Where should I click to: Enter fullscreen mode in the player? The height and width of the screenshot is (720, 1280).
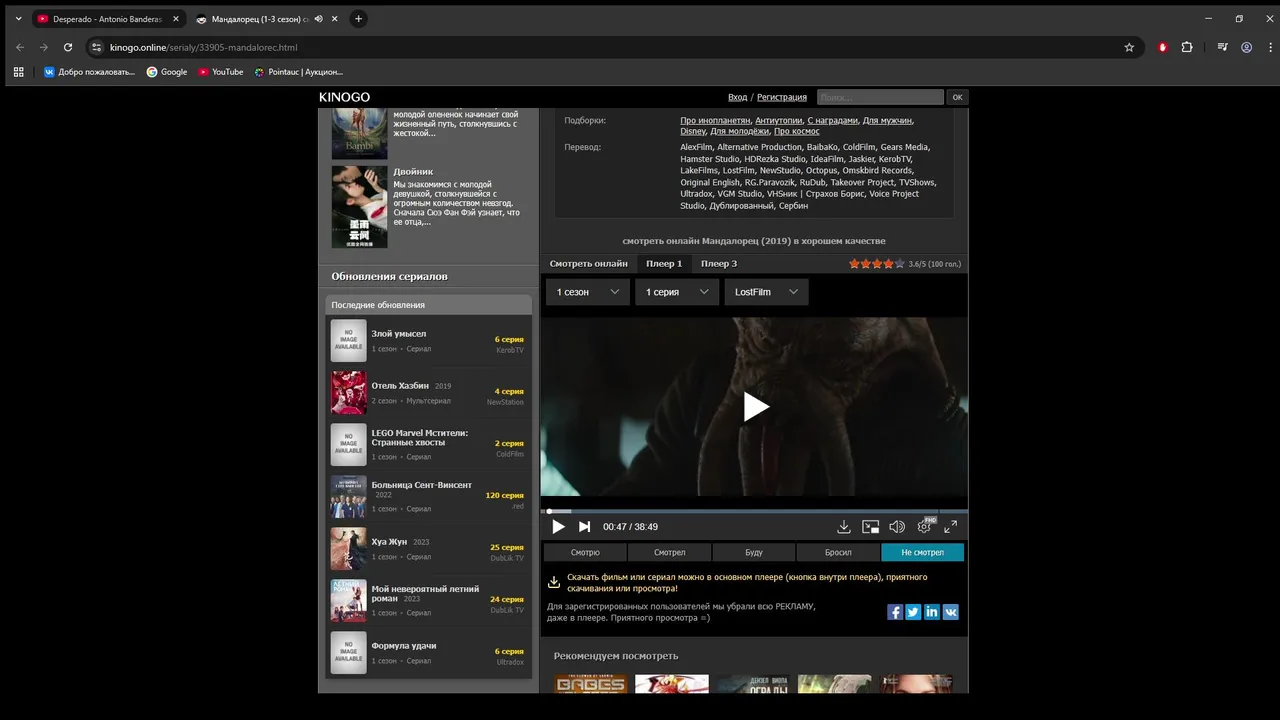click(951, 527)
